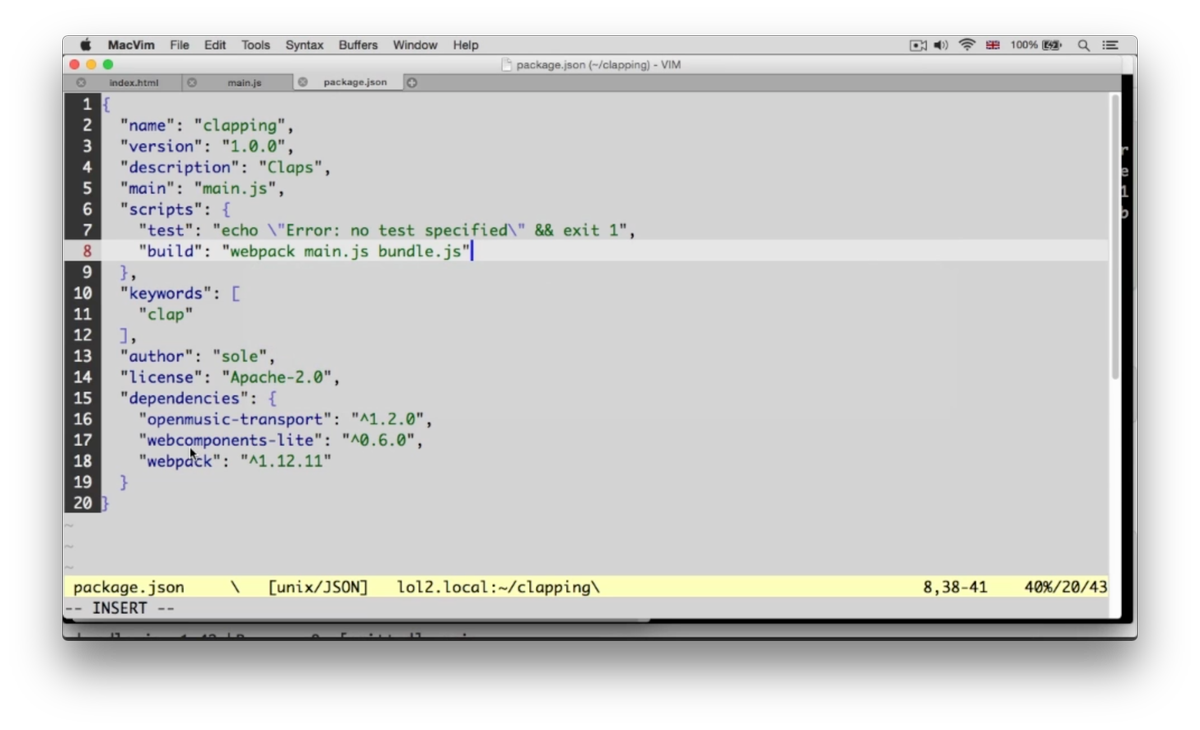Click the "^0.6.0" version string
This screenshot has height=730, width=1200.
(378, 440)
